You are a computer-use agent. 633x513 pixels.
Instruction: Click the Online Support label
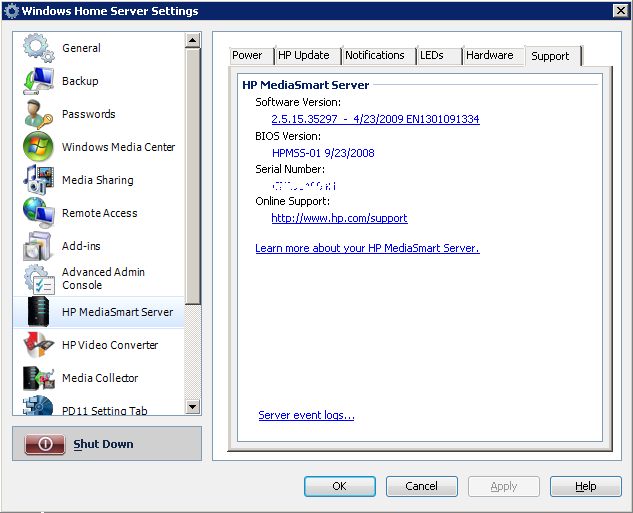click(292, 201)
